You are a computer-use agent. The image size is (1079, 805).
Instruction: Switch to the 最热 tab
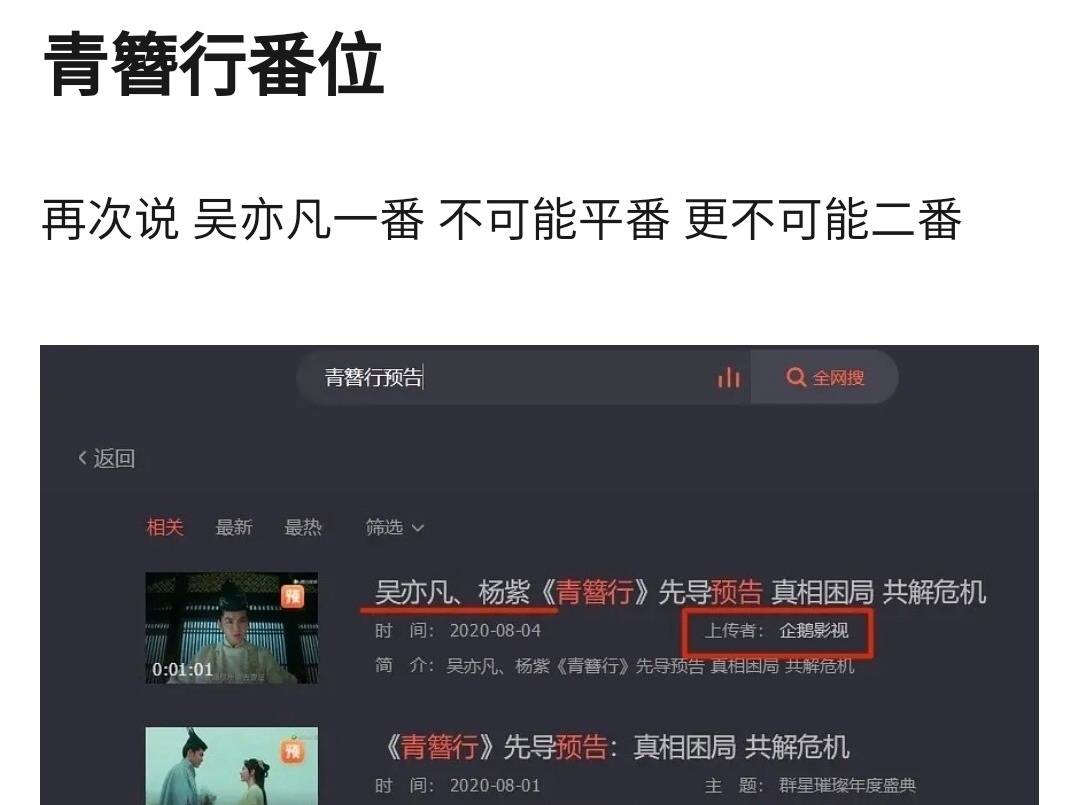coord(303,528)
